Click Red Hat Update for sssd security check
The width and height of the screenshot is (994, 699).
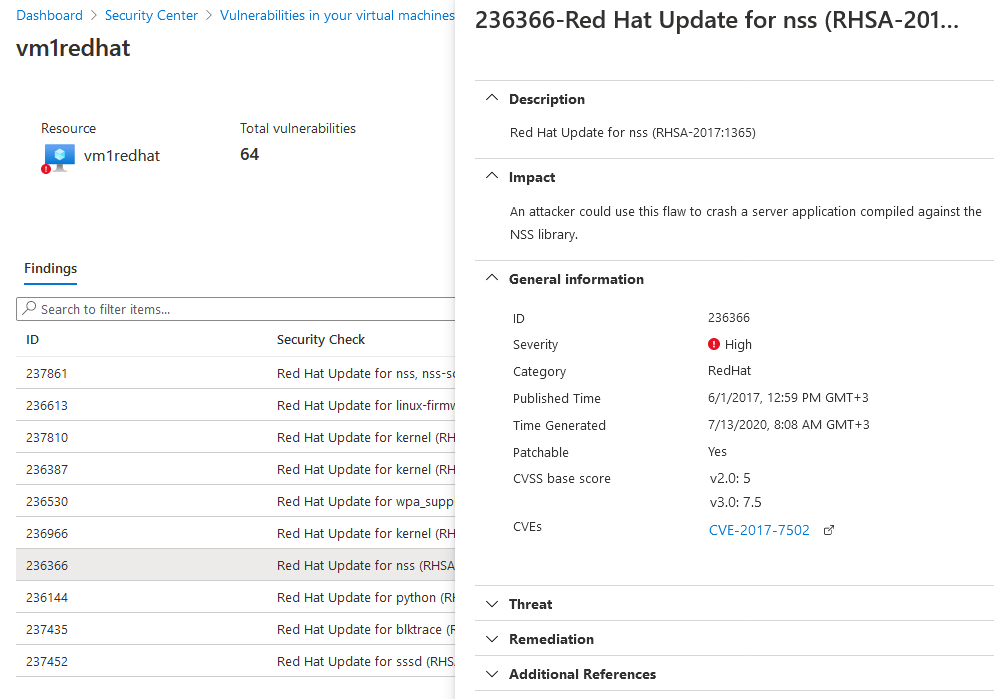[366, 661]
